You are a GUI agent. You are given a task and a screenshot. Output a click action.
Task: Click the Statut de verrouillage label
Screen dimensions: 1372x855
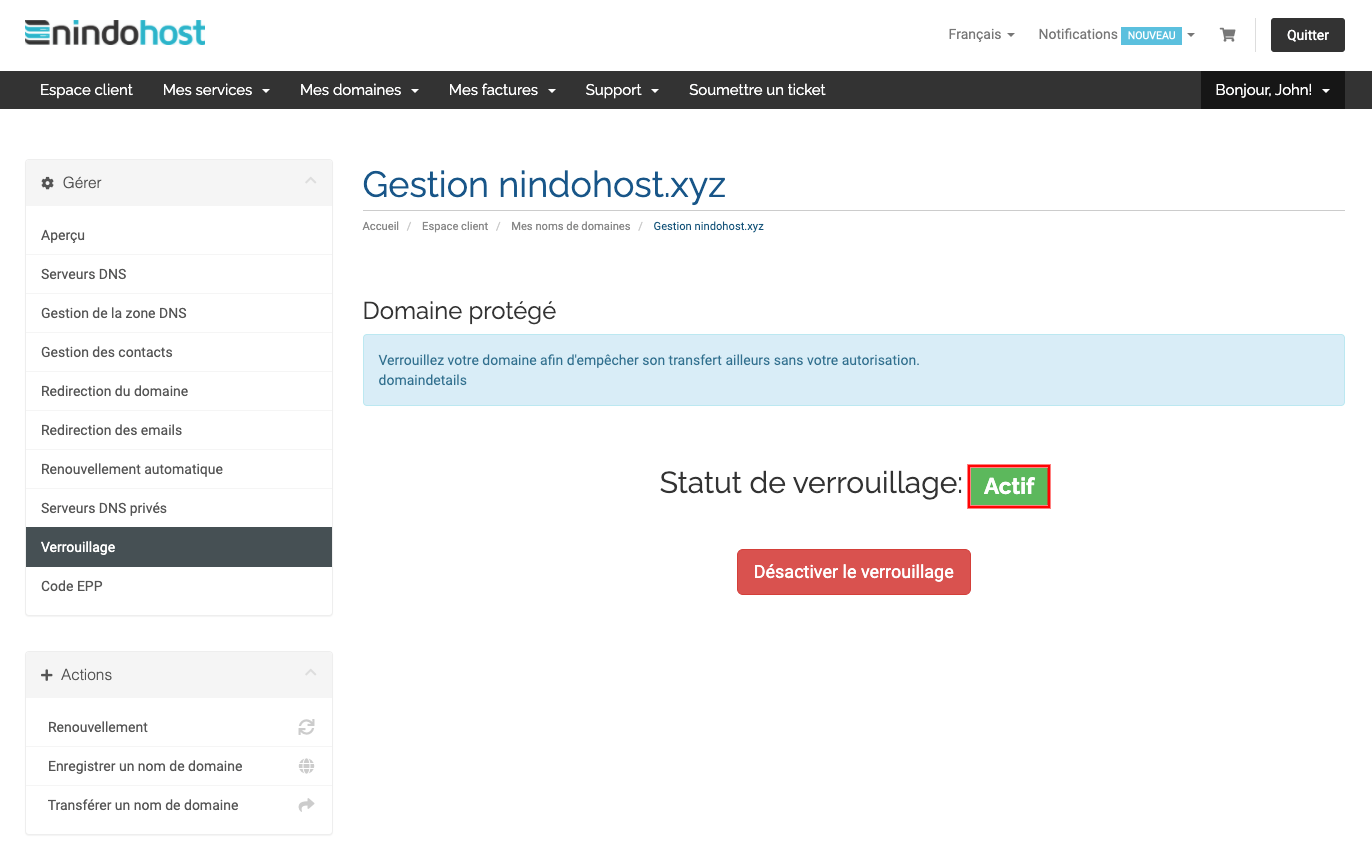pos(811,483)
